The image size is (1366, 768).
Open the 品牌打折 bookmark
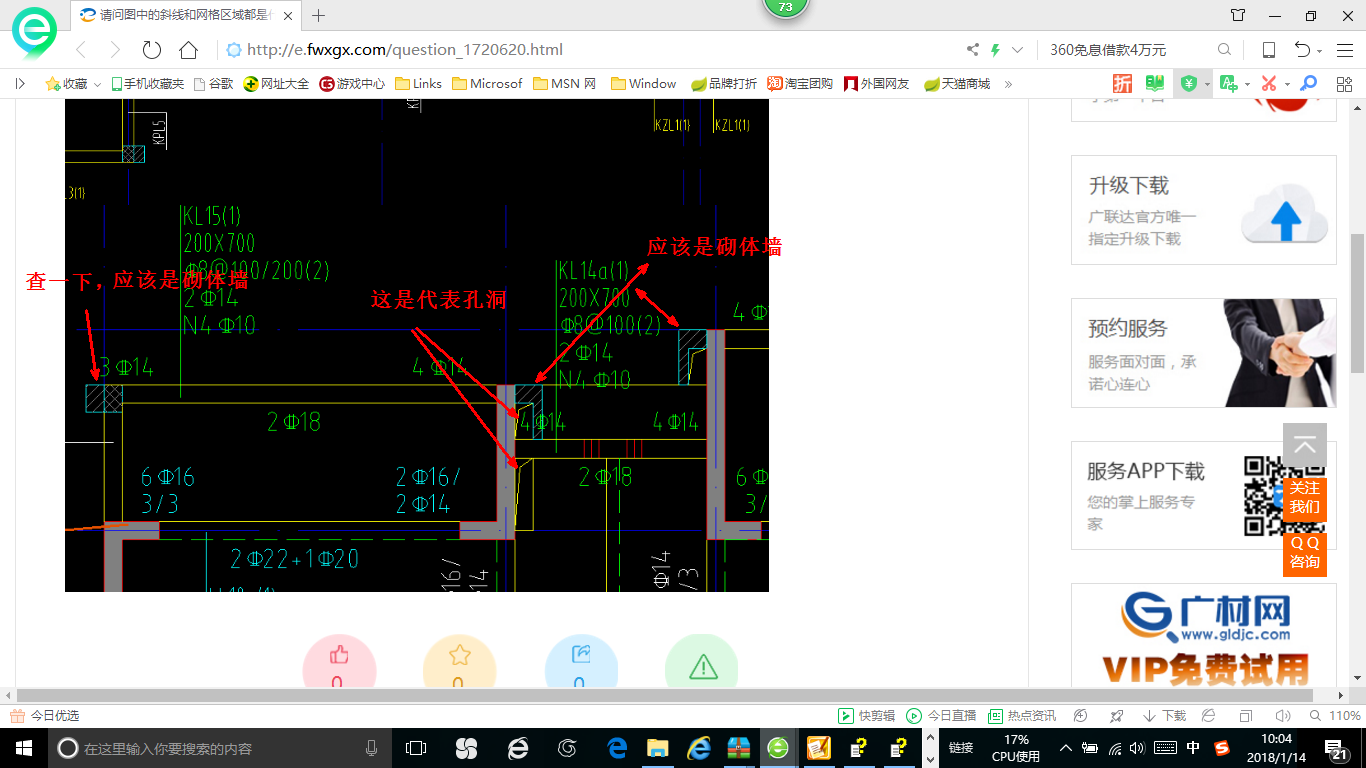click(x=725, y=84)
